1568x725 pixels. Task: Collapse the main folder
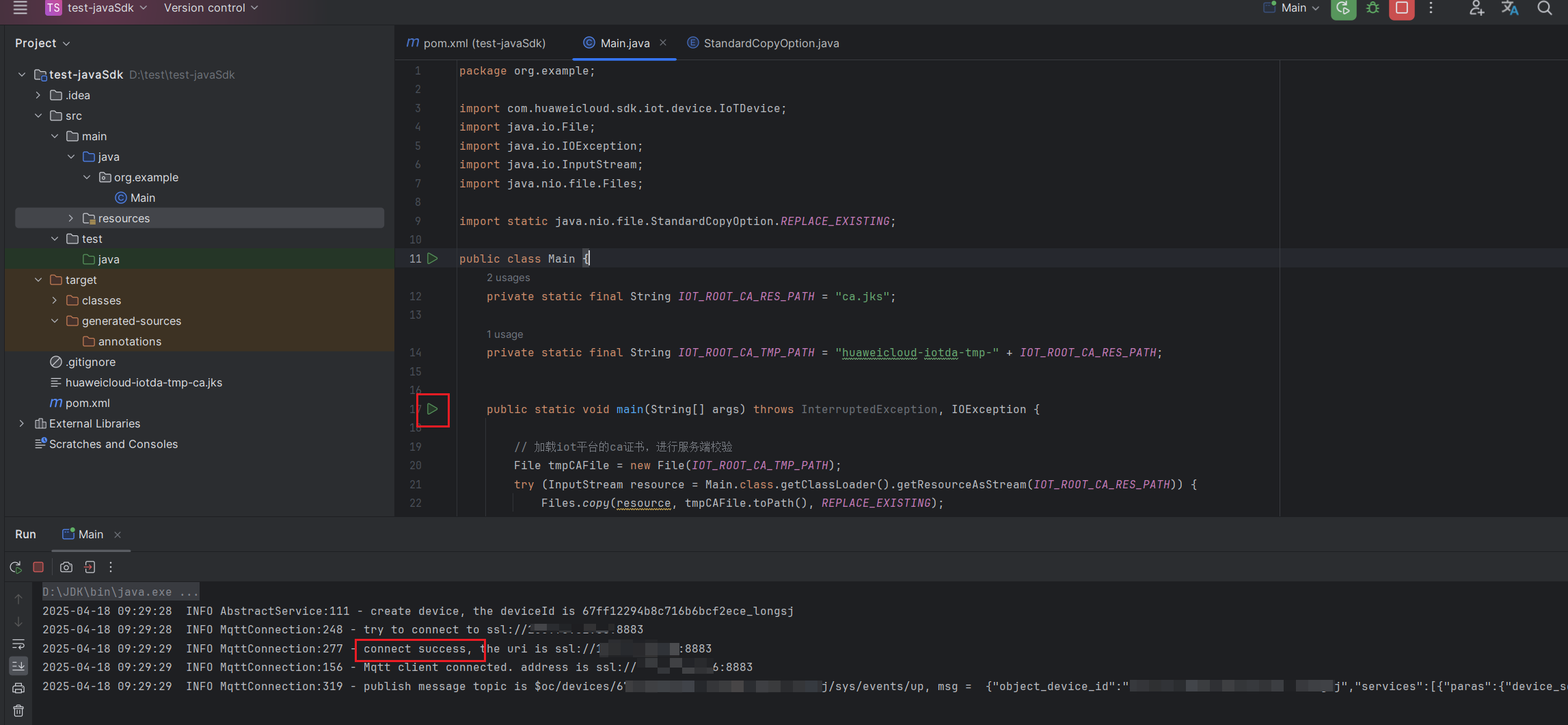point(55,136)
